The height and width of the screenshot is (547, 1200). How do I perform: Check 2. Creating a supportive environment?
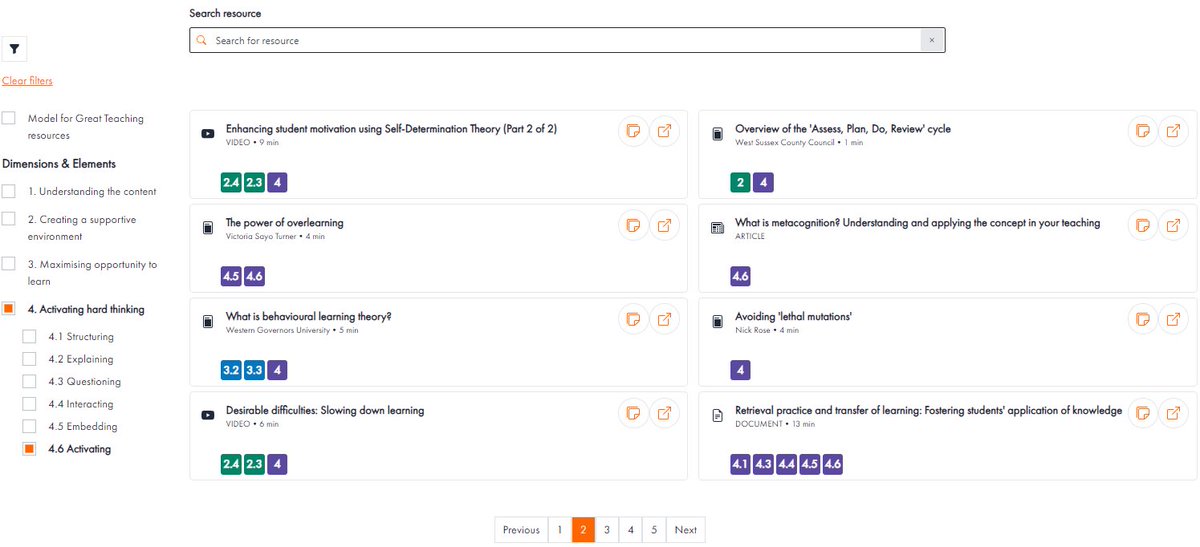tap(9, 219)
